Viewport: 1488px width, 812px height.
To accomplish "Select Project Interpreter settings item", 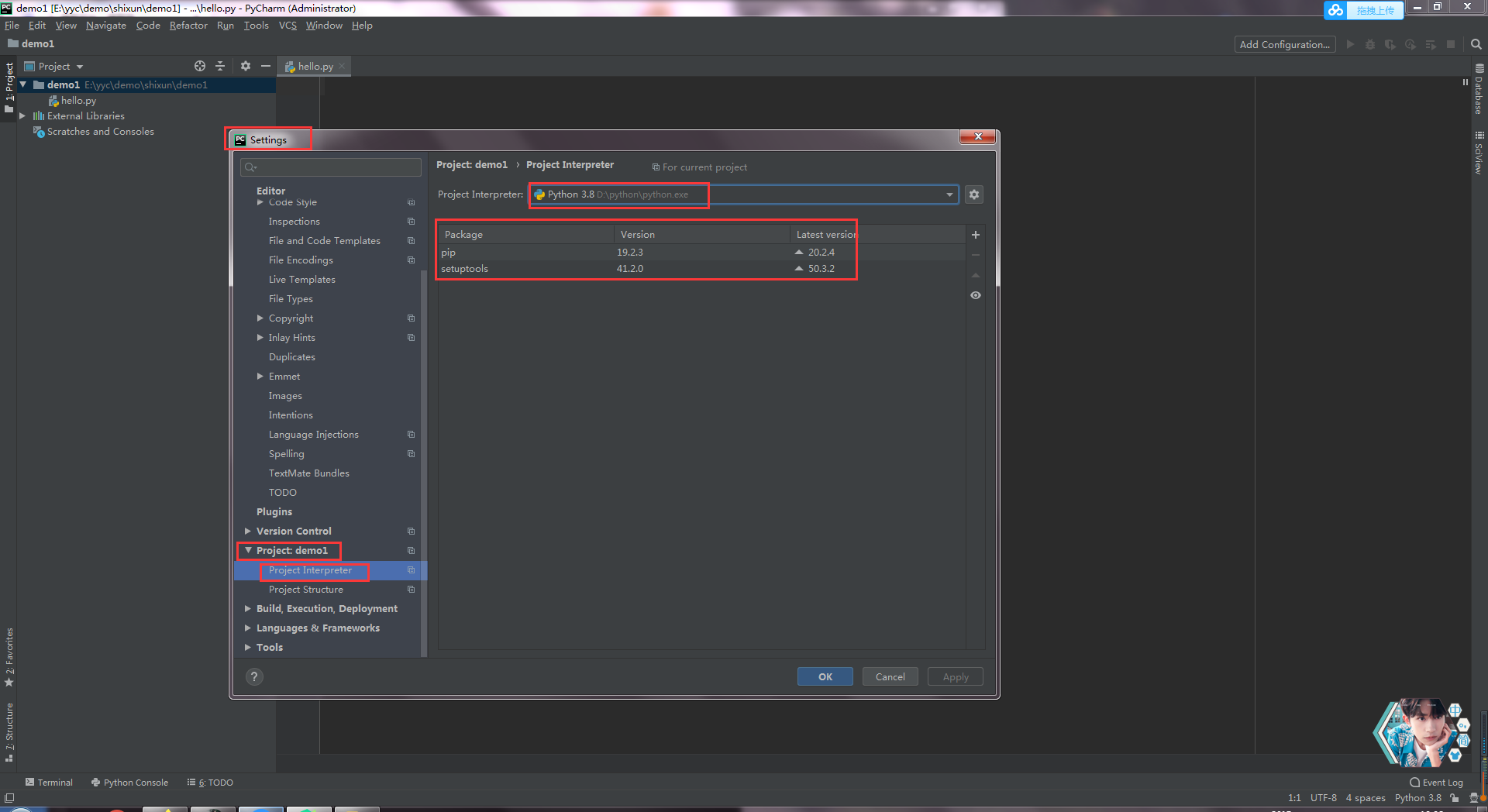I will [330, 570].
